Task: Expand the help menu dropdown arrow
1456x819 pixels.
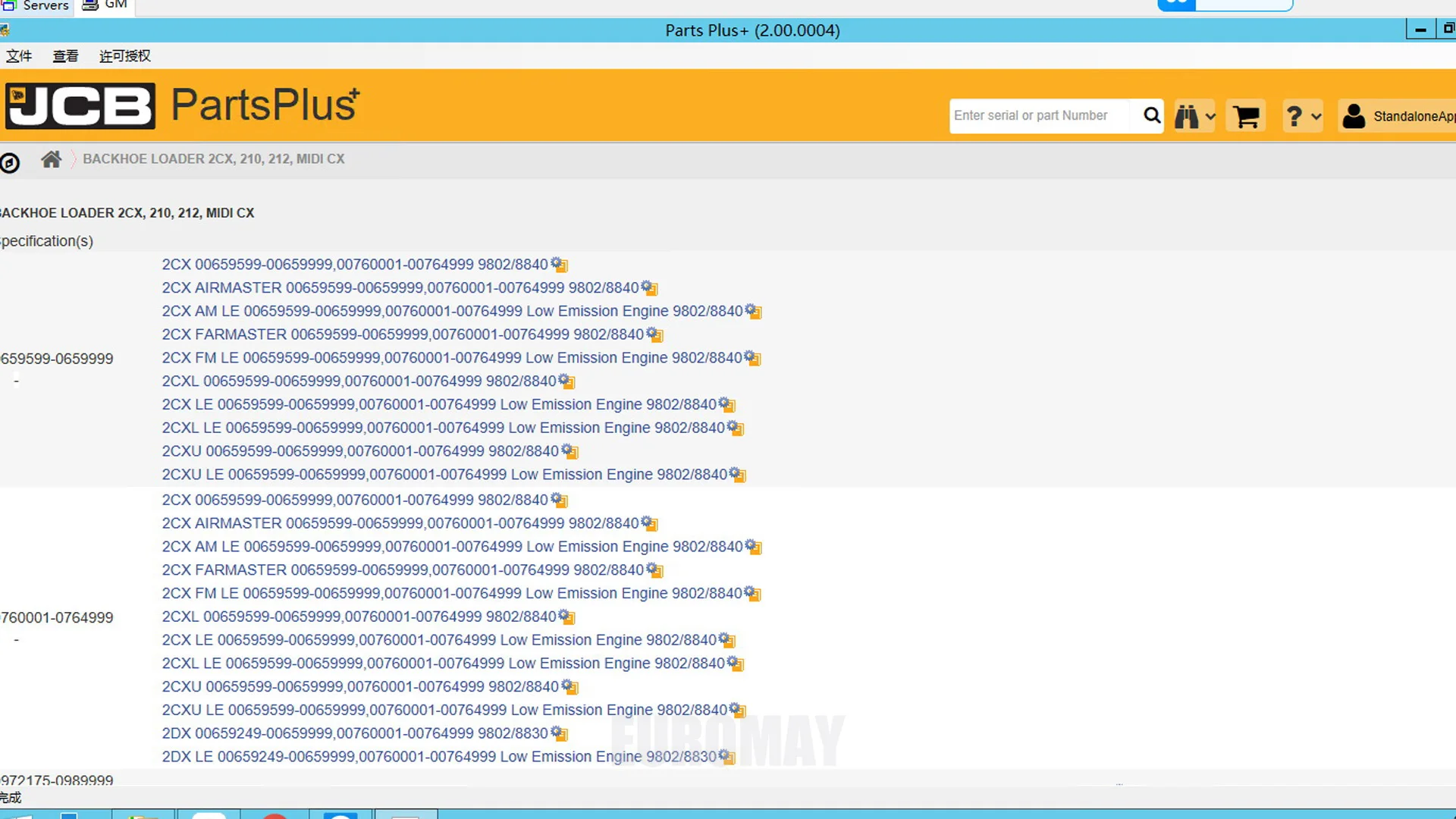Action: pyautogui.click(x=1316, y=117)
